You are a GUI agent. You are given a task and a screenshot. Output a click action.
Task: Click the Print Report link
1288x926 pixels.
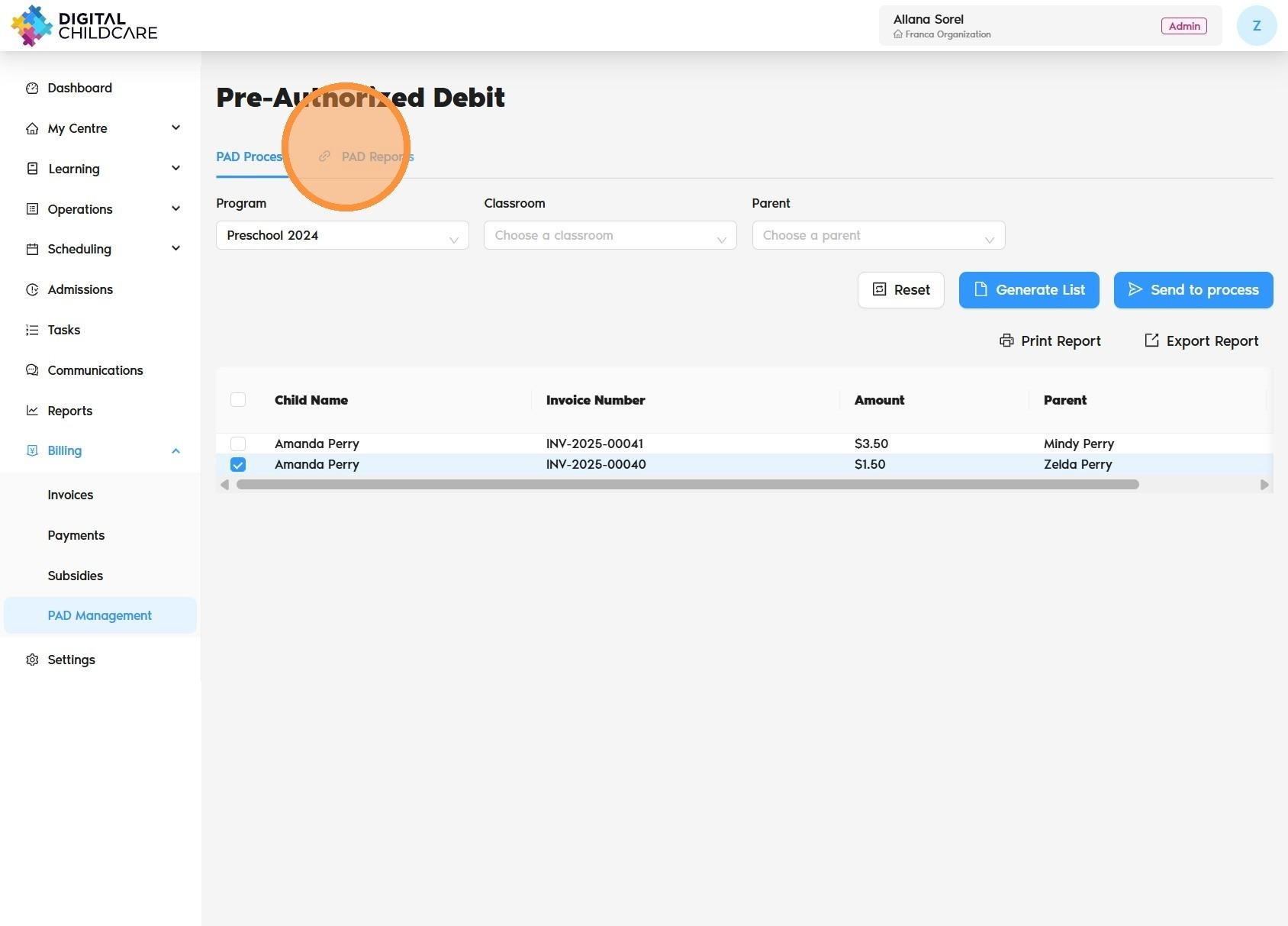pyautogui.click(x=1051, y=340)
